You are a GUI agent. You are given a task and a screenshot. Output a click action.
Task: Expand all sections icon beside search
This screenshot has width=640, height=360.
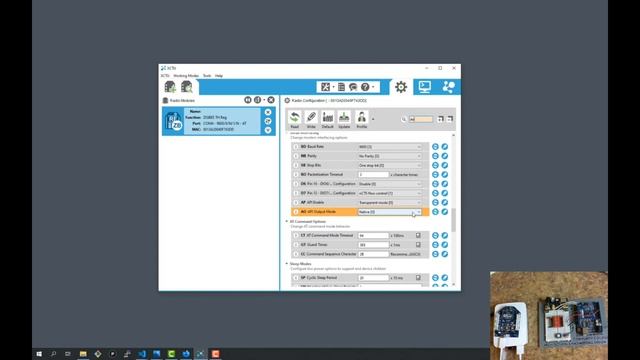440,119
